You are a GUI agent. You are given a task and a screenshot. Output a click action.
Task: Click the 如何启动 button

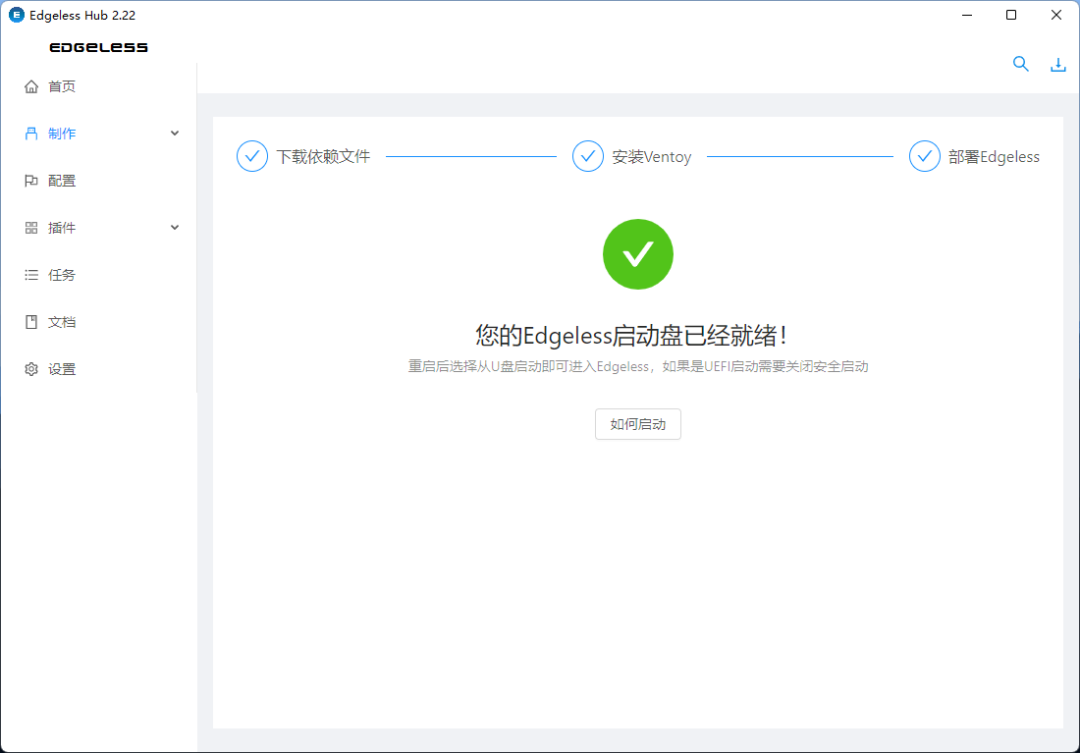tap(638, 424)
